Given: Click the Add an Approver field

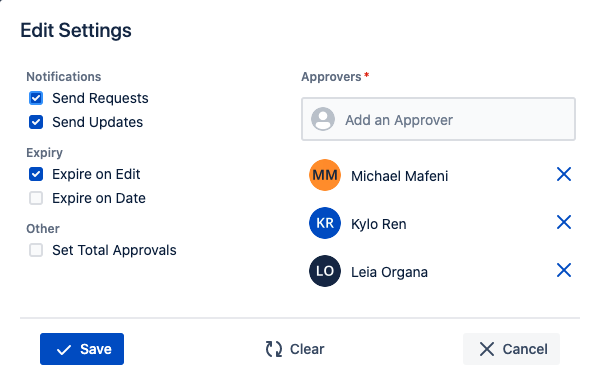Looking at the screenshot, I should click(x=438, y=119).
